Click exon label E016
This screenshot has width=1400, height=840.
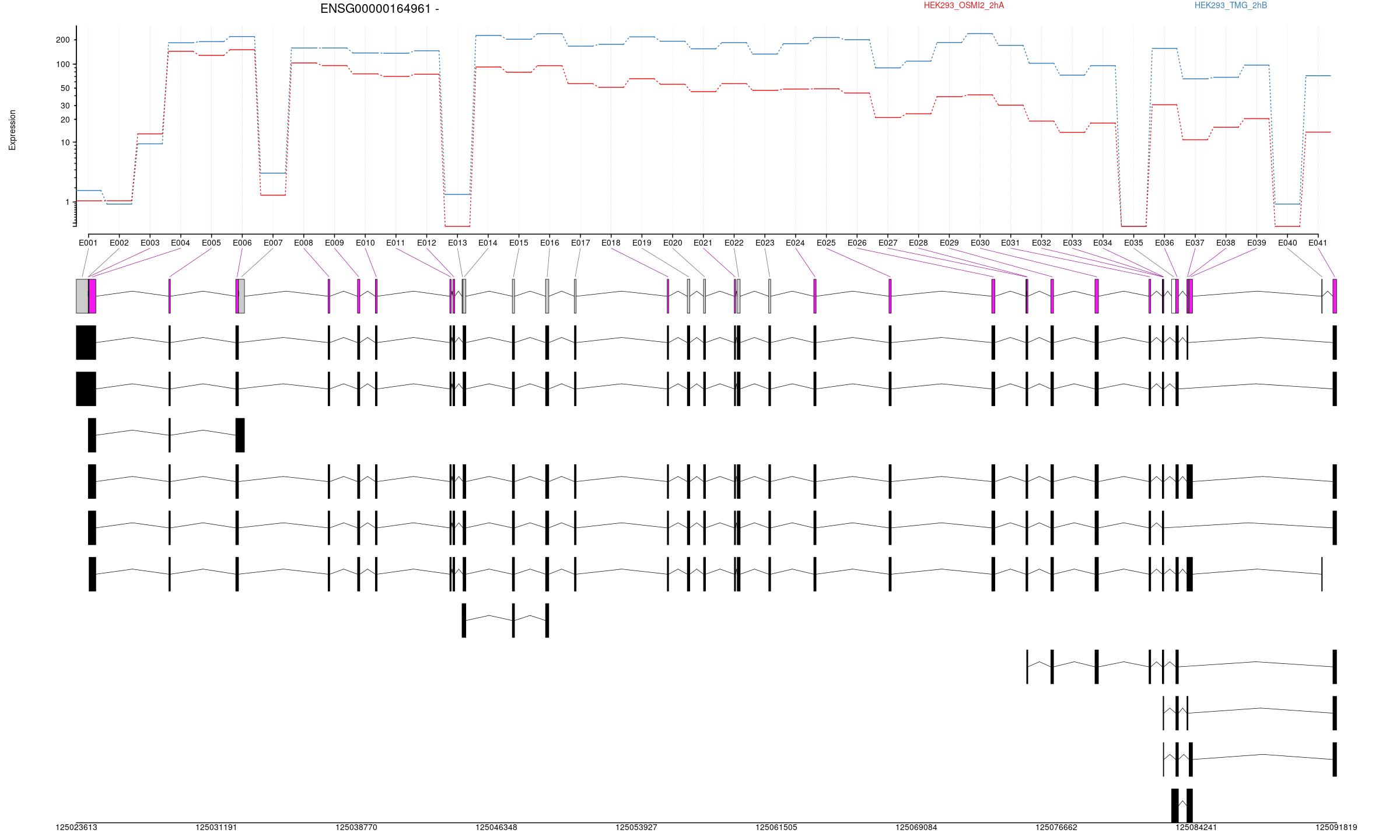click(549, 243)
